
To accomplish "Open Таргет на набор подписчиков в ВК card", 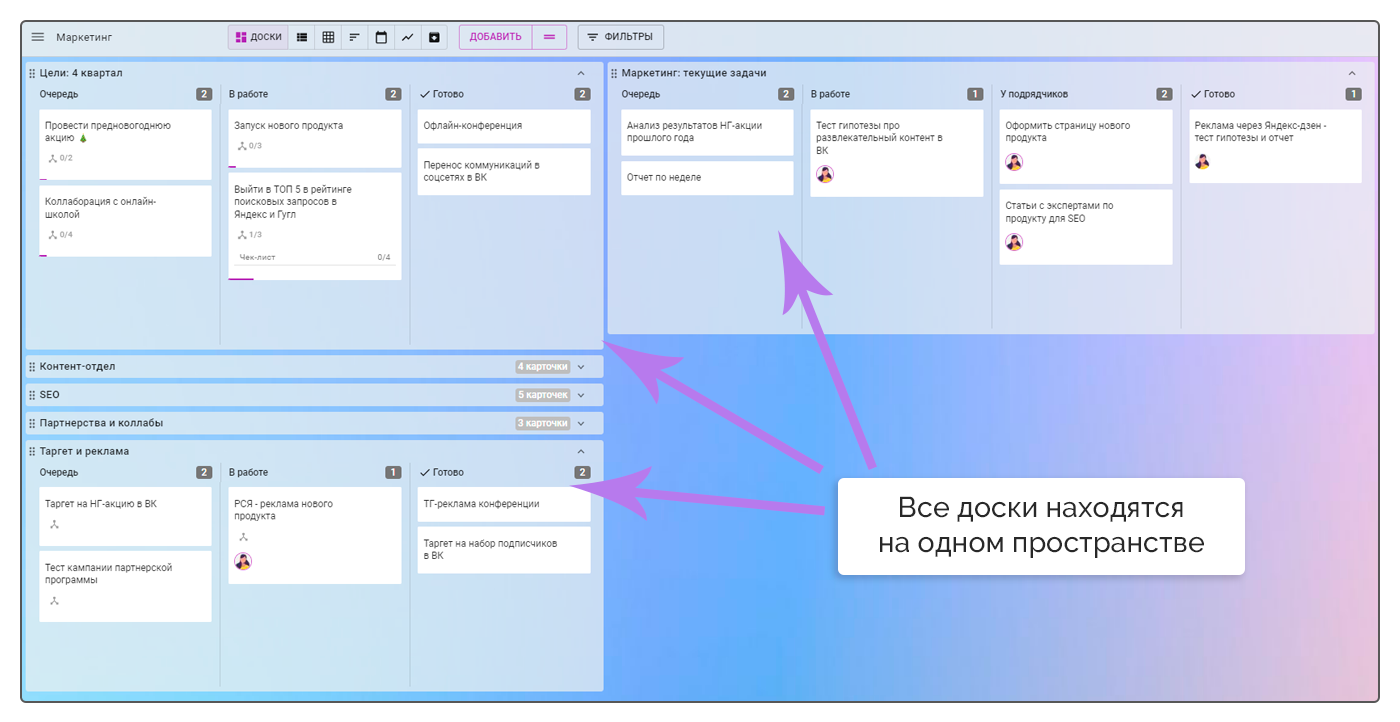I will (x=504, y=550).
